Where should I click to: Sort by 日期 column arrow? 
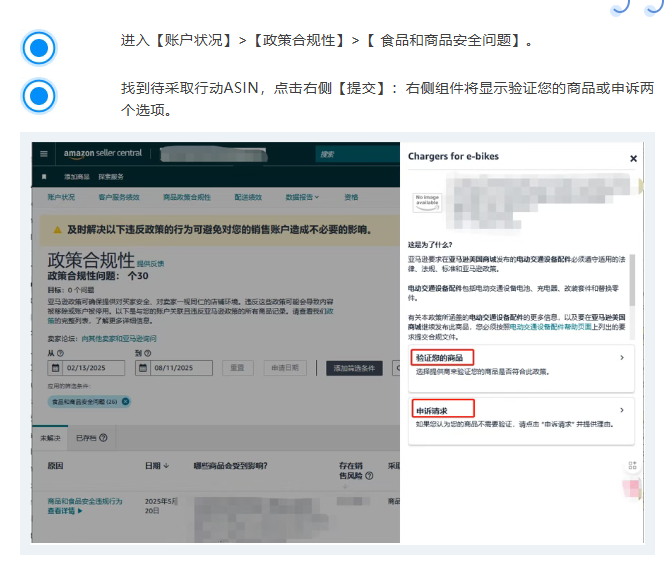[166, 466]
